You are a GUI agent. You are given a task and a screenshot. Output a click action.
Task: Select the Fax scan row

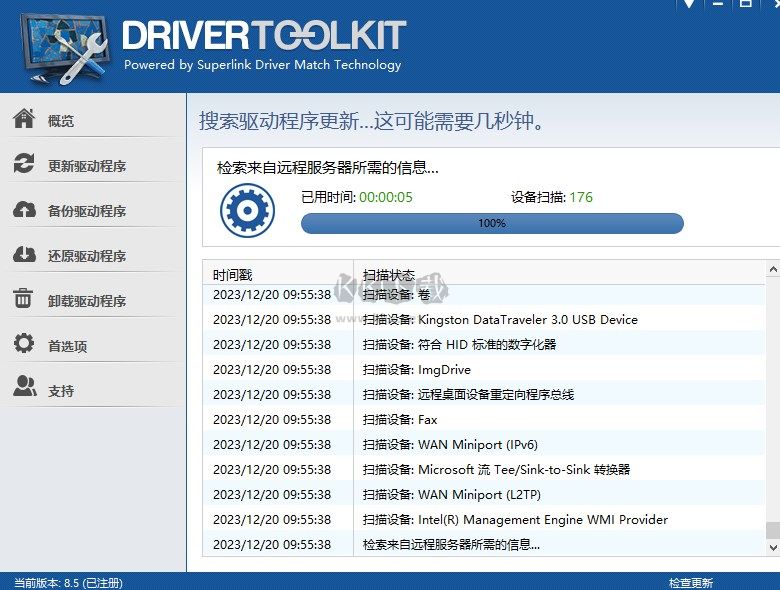(484, 419)
